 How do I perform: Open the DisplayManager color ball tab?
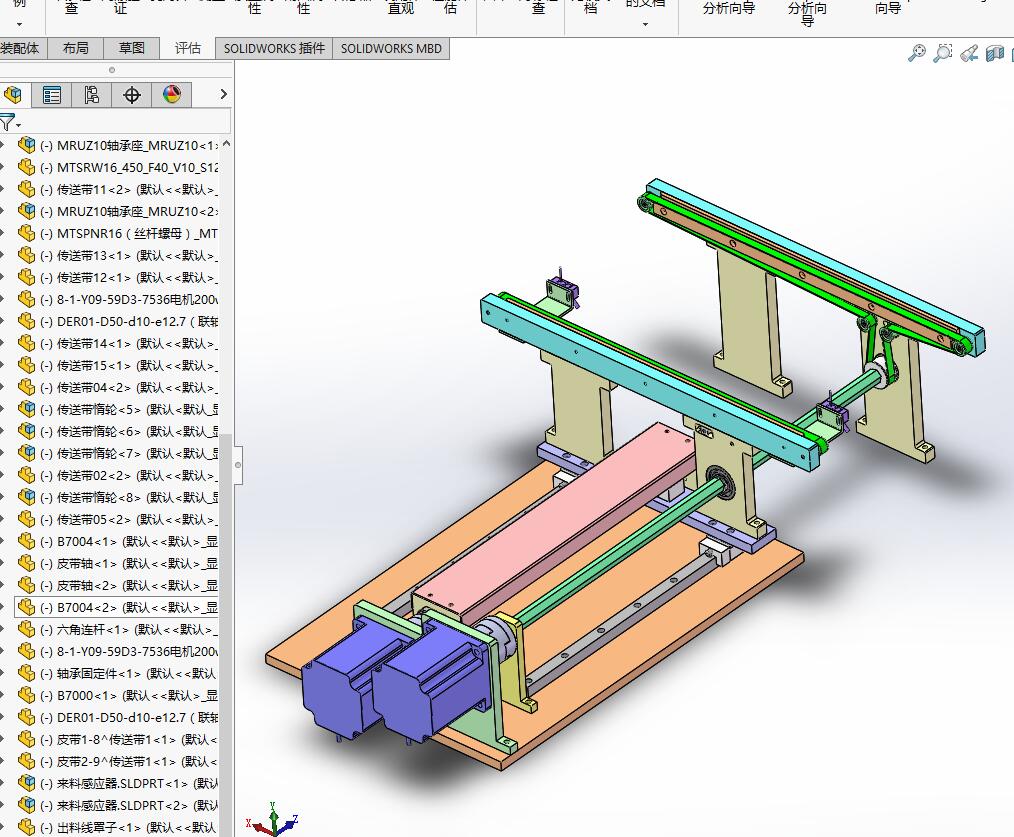(171, 95)
